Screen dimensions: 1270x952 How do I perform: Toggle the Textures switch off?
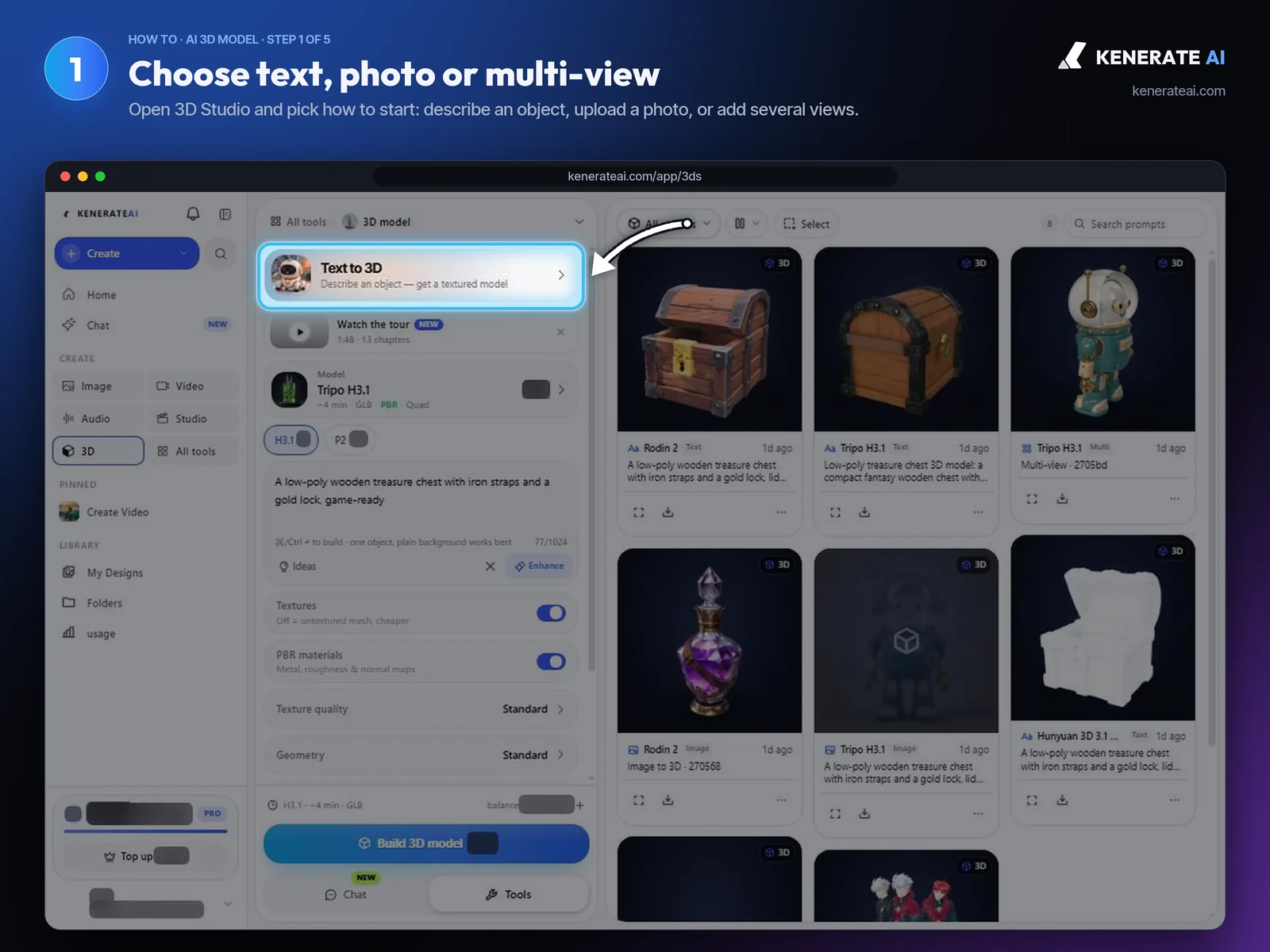[x=551, y=613]
